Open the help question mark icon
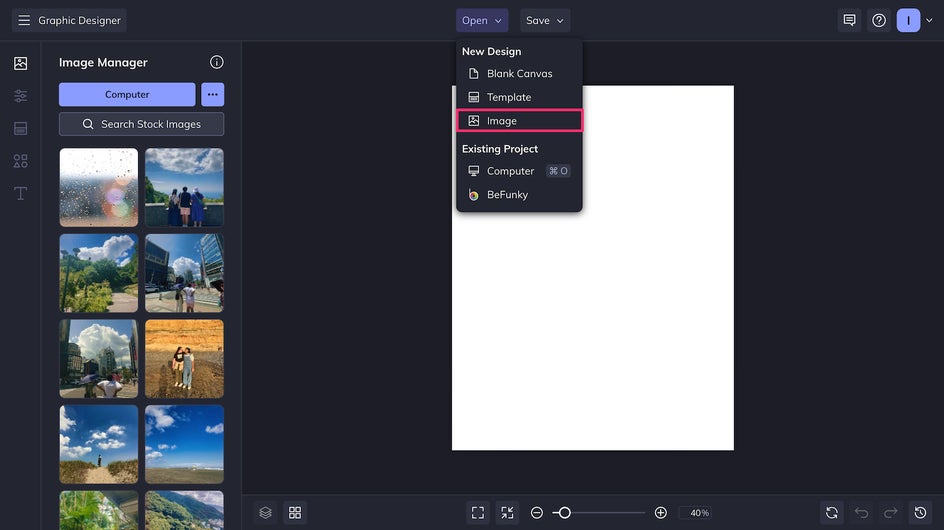This screenshot has width=944, height=530. (879, 20)
